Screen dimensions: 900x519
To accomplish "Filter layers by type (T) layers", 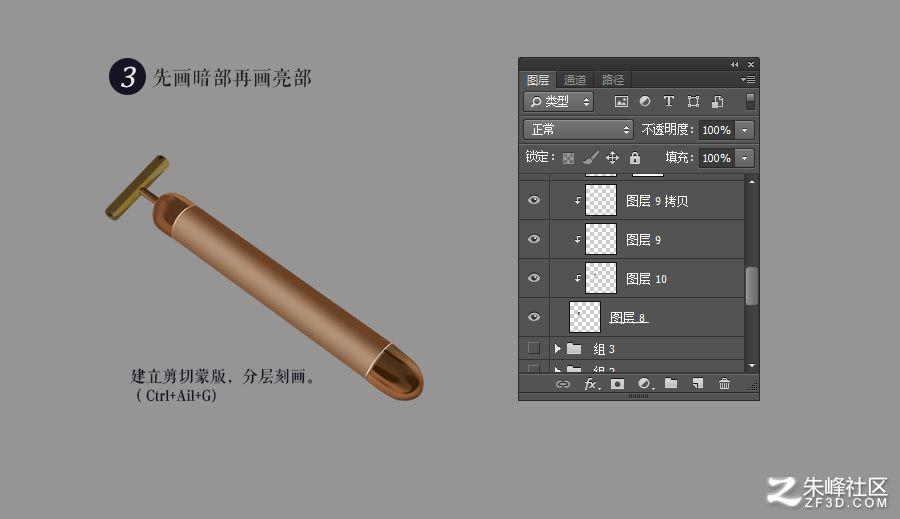I will pos(669,102).
